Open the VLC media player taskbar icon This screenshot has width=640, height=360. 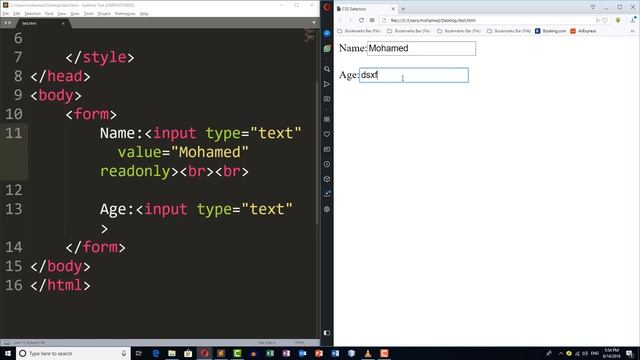point(368,353)
